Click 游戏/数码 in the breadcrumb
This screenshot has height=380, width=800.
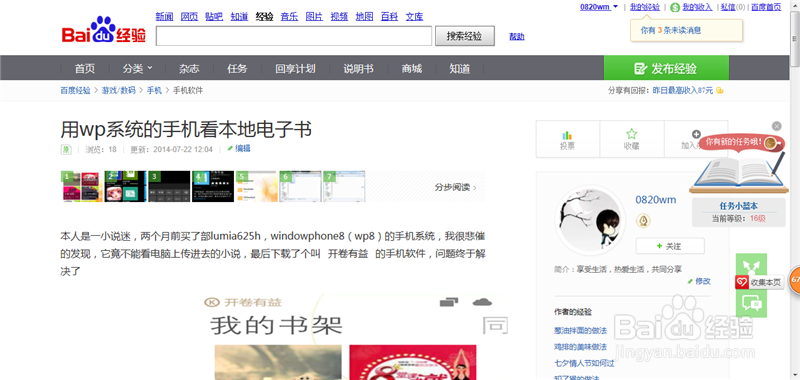tap(118, 90)
